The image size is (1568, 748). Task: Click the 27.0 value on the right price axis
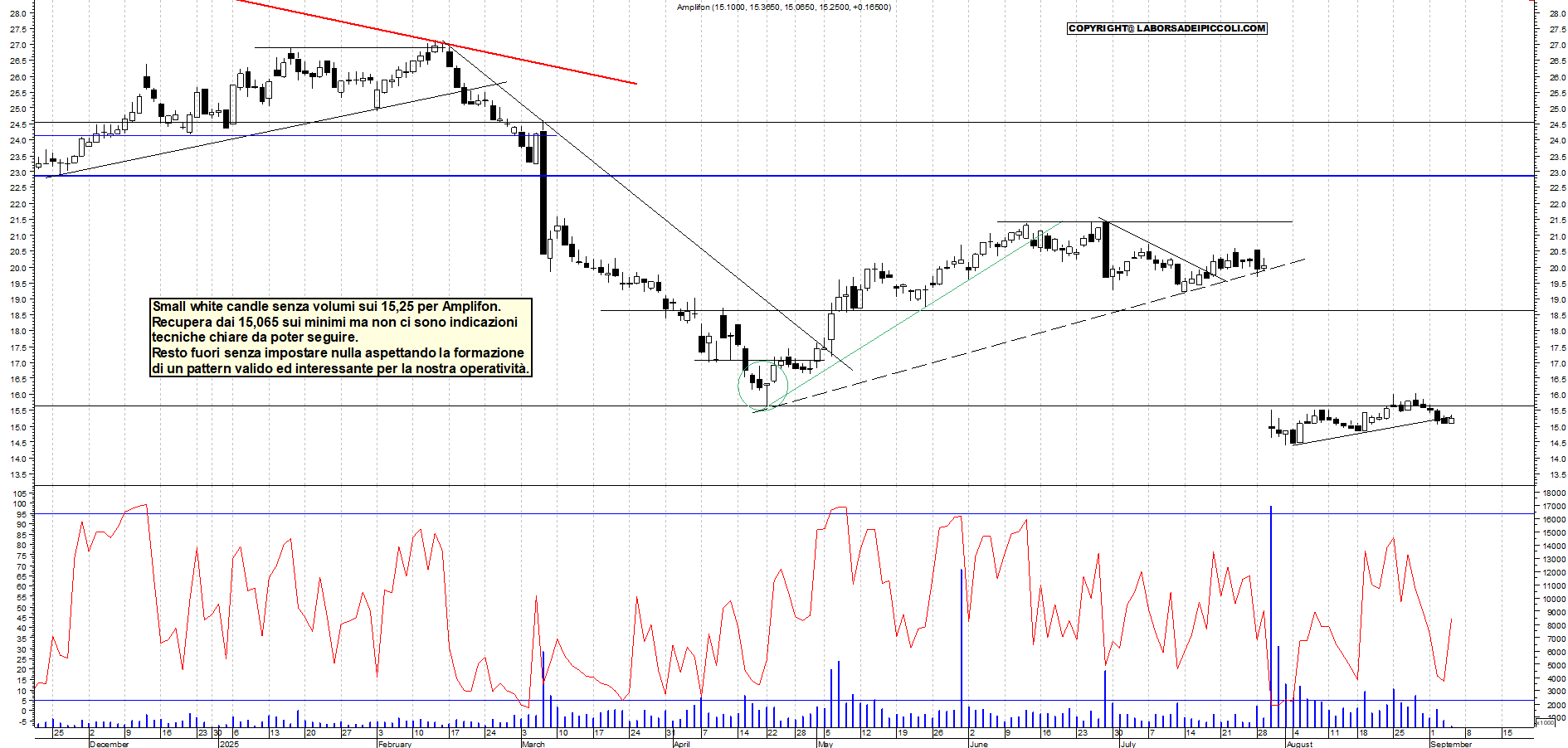(1556, 46)
